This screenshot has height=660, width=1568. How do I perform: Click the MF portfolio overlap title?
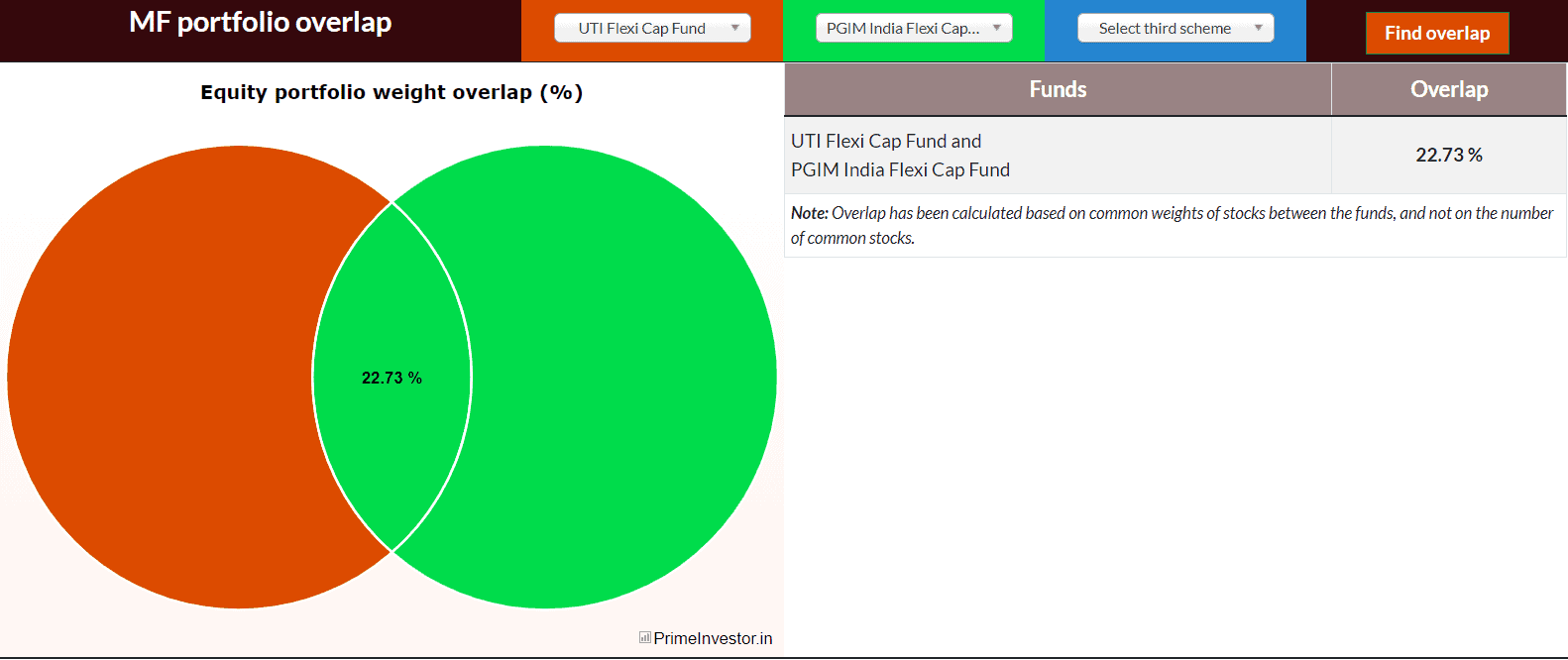(261, 23)
